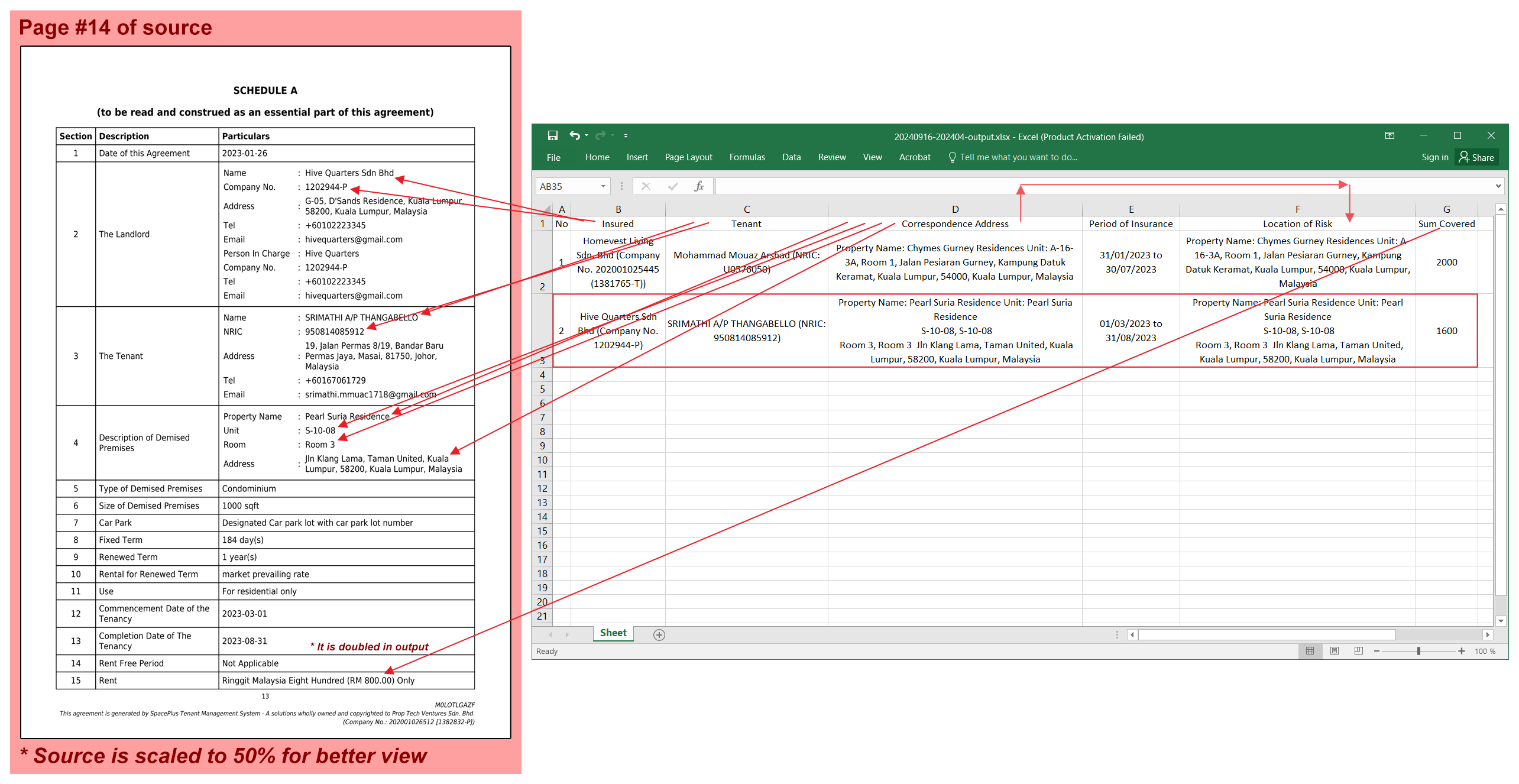1519x784 pixels.
Task: Open the Page Layout ribbon tab
Action: [688, 157]
